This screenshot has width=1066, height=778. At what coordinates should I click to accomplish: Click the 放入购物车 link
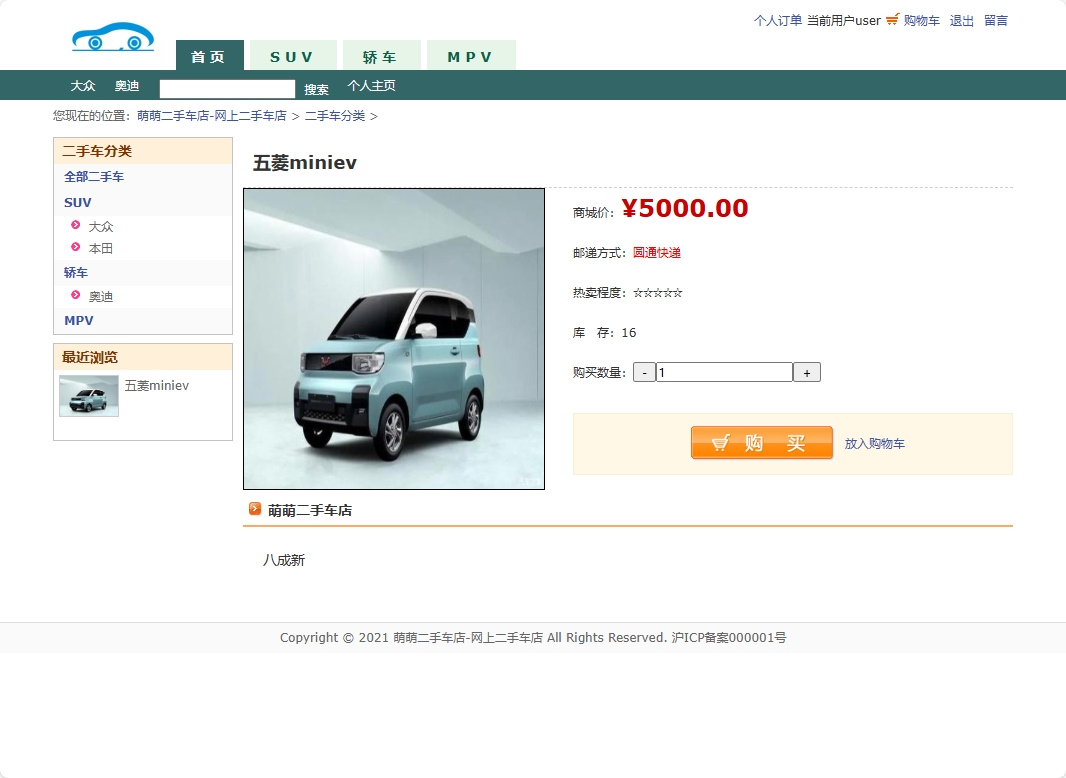coord(874,443)
